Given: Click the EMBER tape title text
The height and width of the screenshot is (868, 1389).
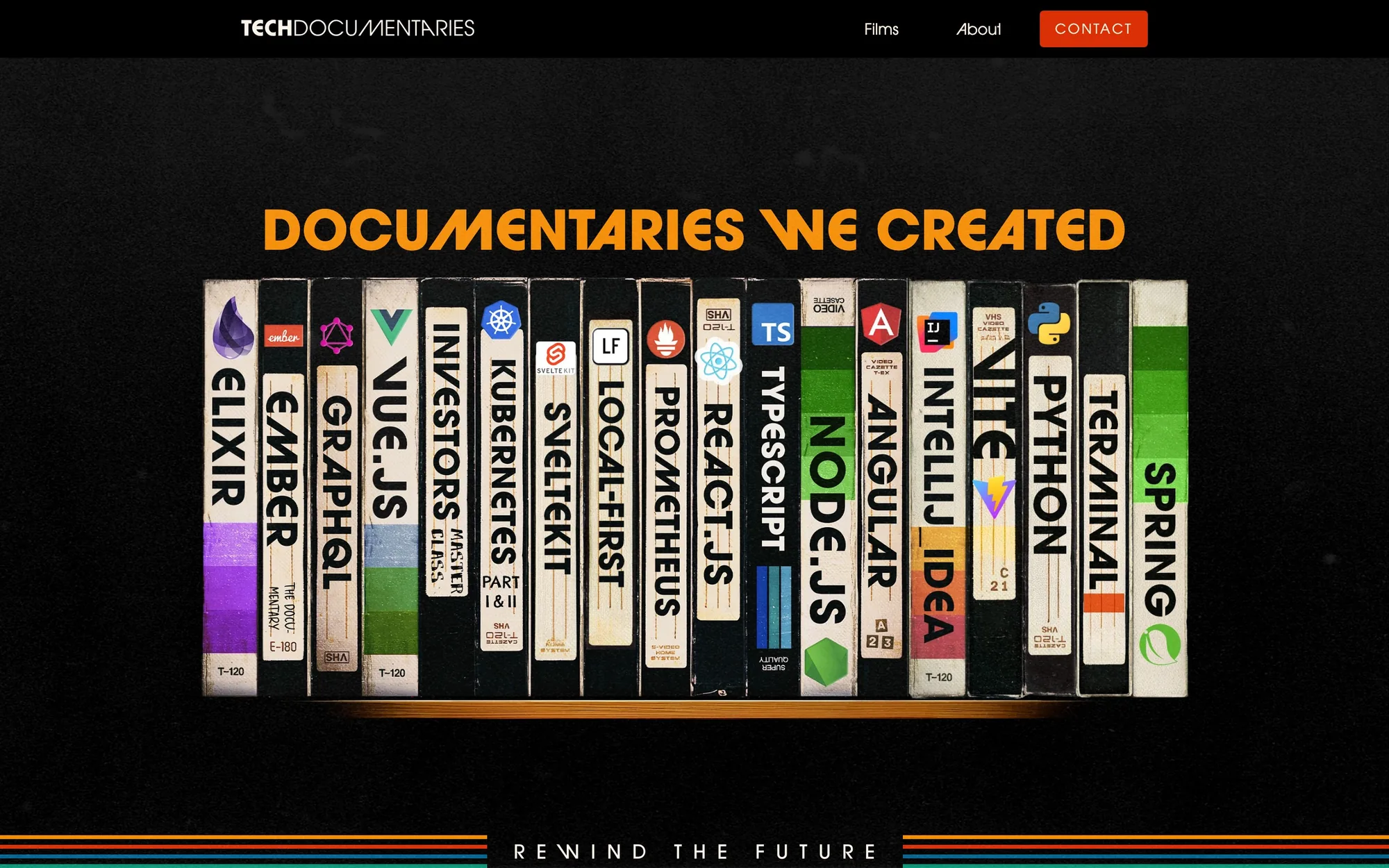Looking at the screenshot, I should pos(283,469).
